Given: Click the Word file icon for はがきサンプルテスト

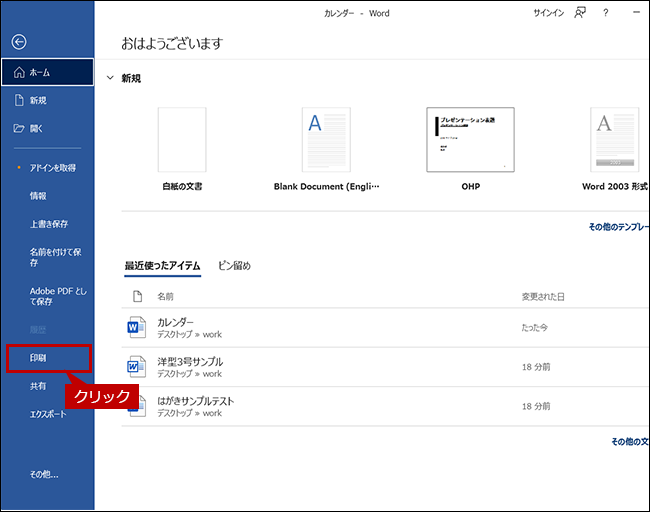Looking at the screenshot, I should tap(137, 407).
